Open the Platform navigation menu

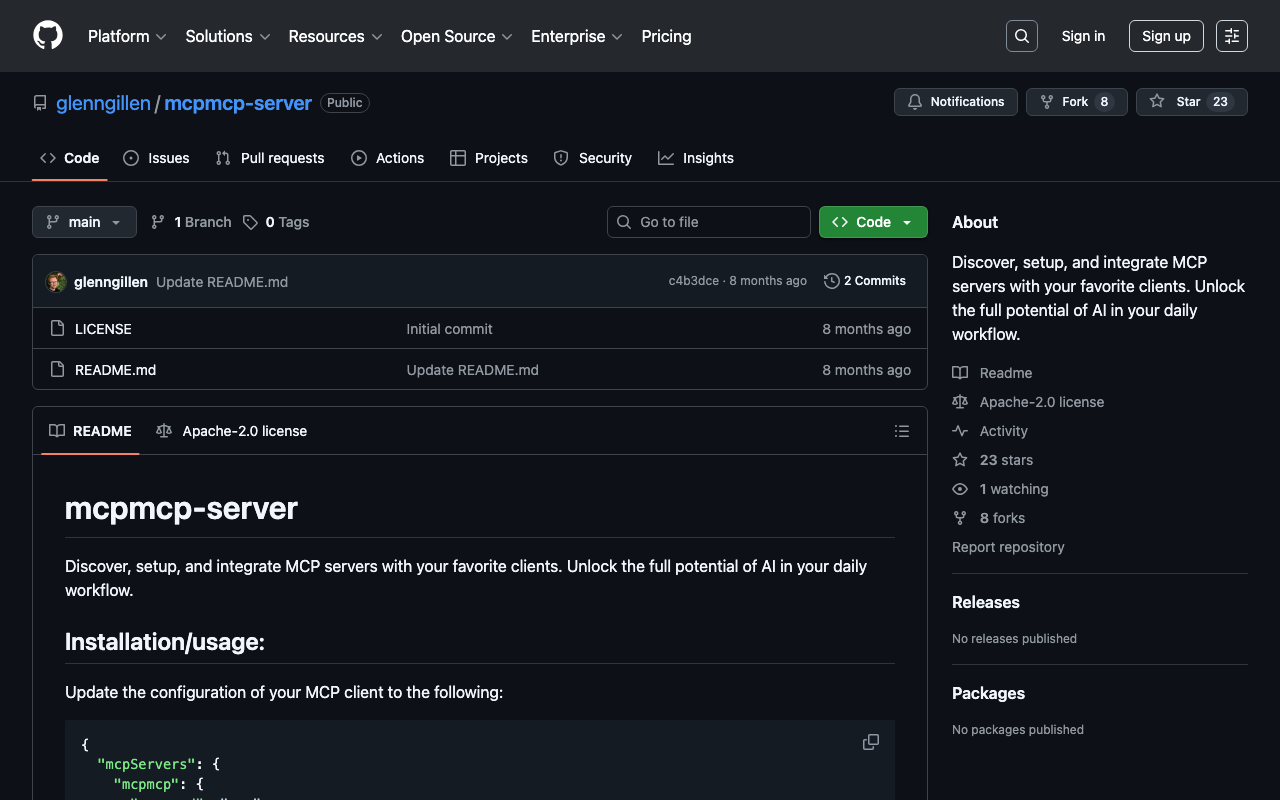point(127,36)
